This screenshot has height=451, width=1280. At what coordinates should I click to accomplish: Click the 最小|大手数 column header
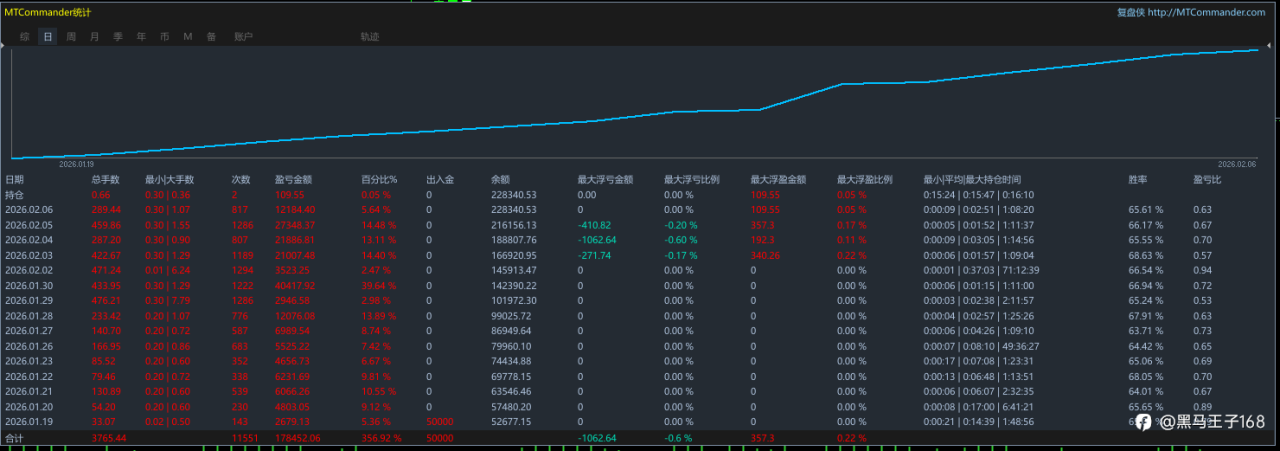click(x=169, y=179)
